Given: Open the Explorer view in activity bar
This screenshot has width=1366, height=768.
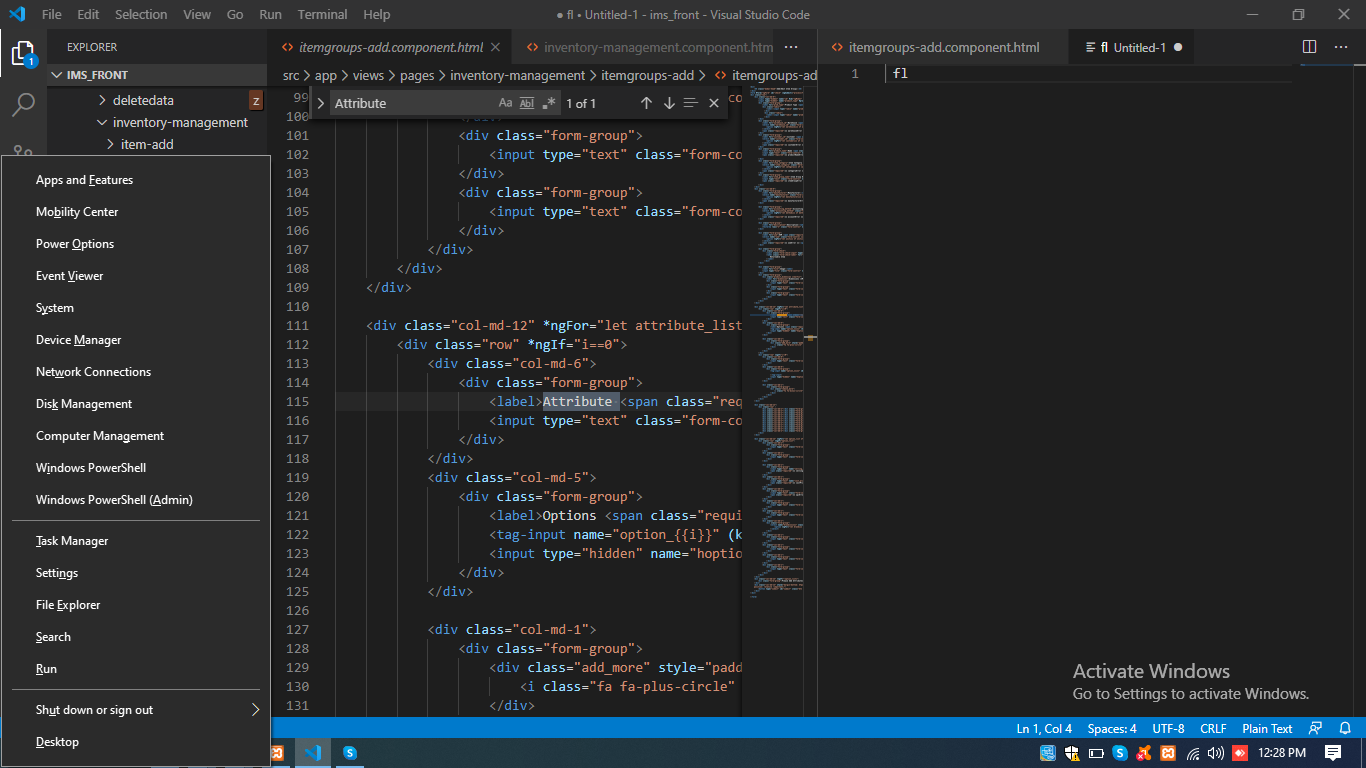Looking at the screenshot, I should click(23, 53).
